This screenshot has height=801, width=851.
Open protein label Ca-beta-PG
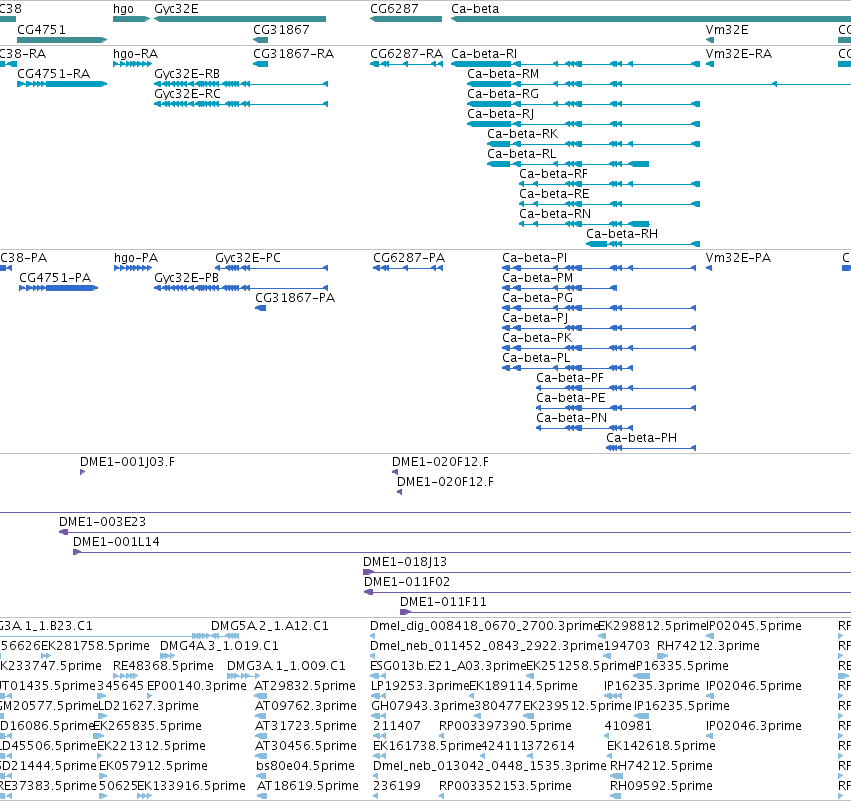tap(537, 298)
